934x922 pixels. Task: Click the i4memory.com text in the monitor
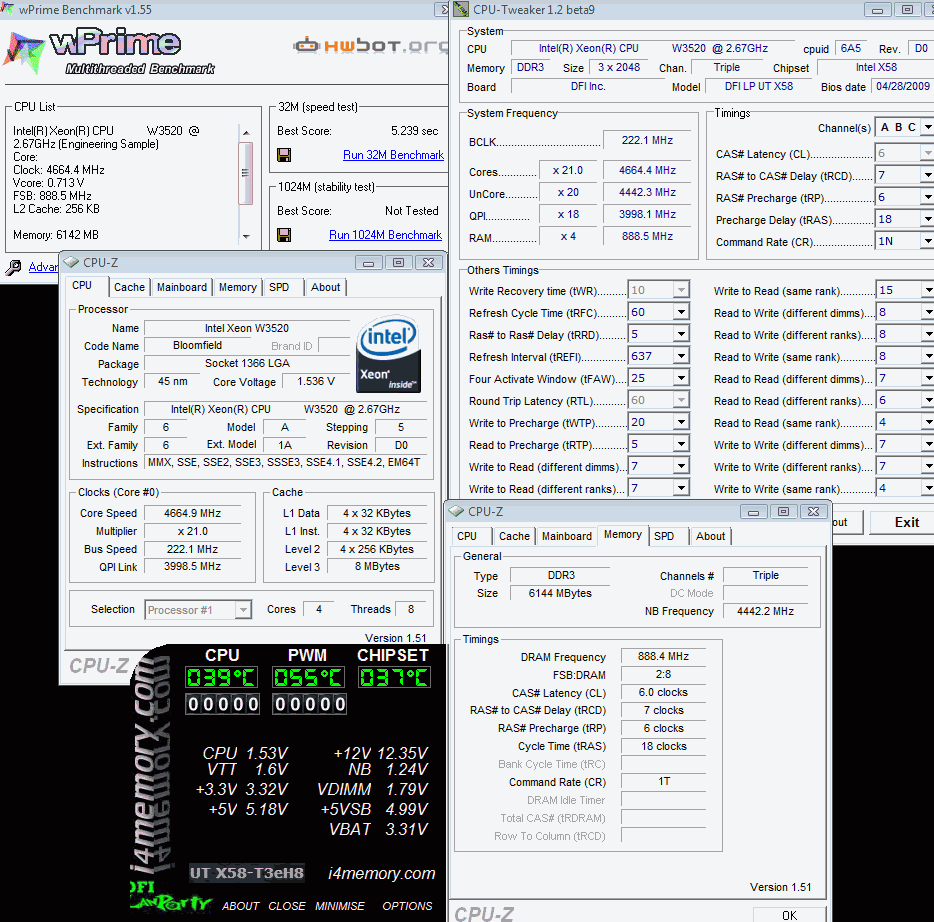(x=382, y=873)
